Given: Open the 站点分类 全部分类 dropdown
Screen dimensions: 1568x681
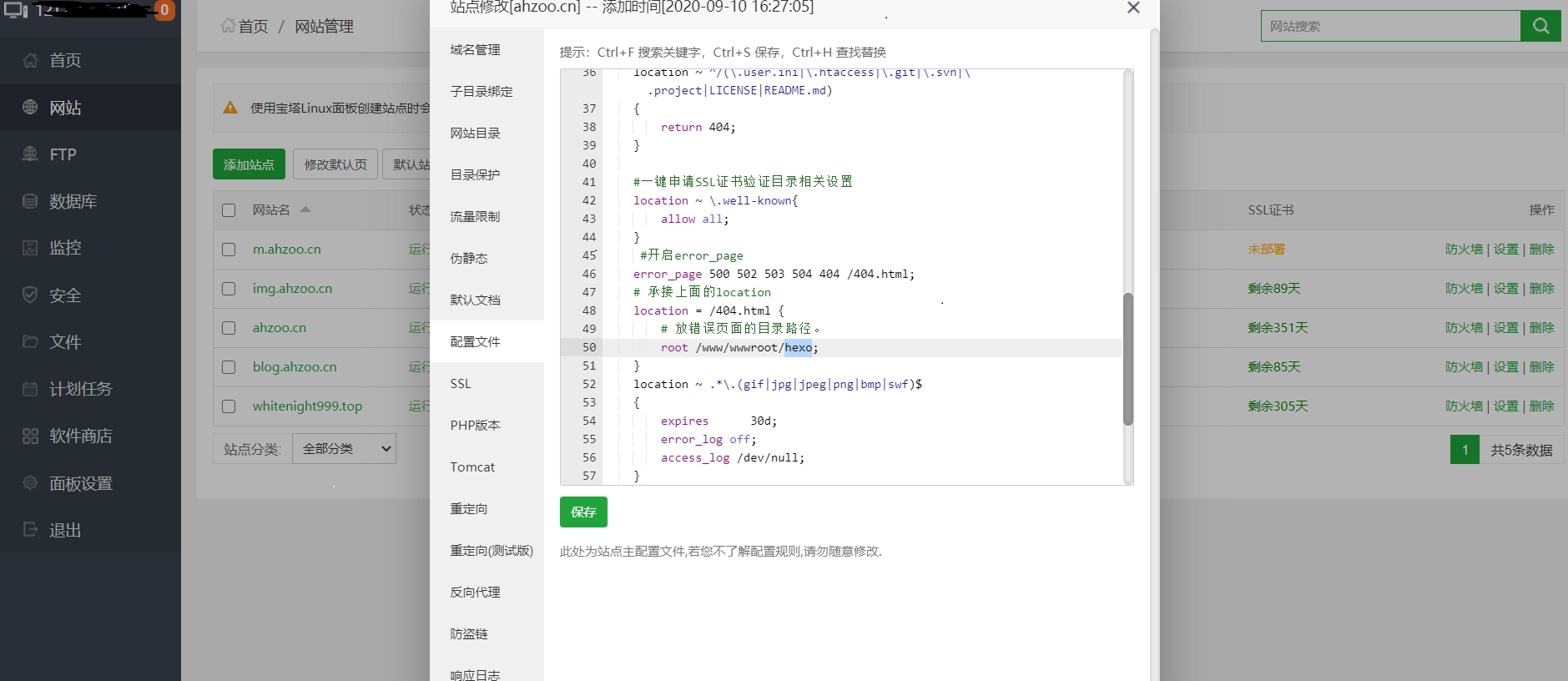Looking at the screenshot, I should [x=344, y=449].
